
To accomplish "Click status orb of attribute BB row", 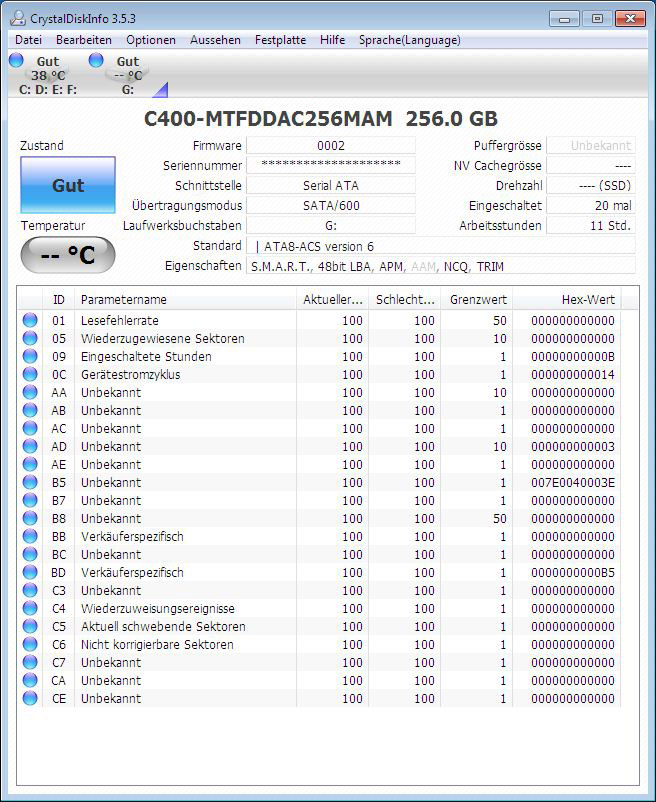I will [30, 536].
